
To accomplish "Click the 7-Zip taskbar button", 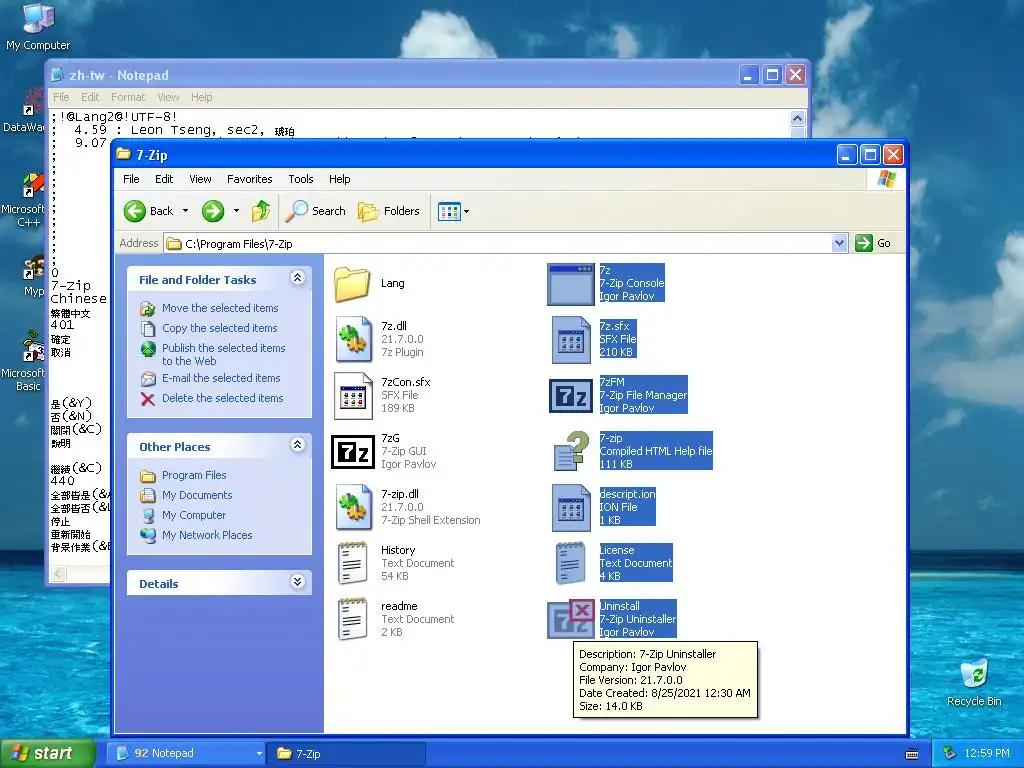I will point(347,754).
